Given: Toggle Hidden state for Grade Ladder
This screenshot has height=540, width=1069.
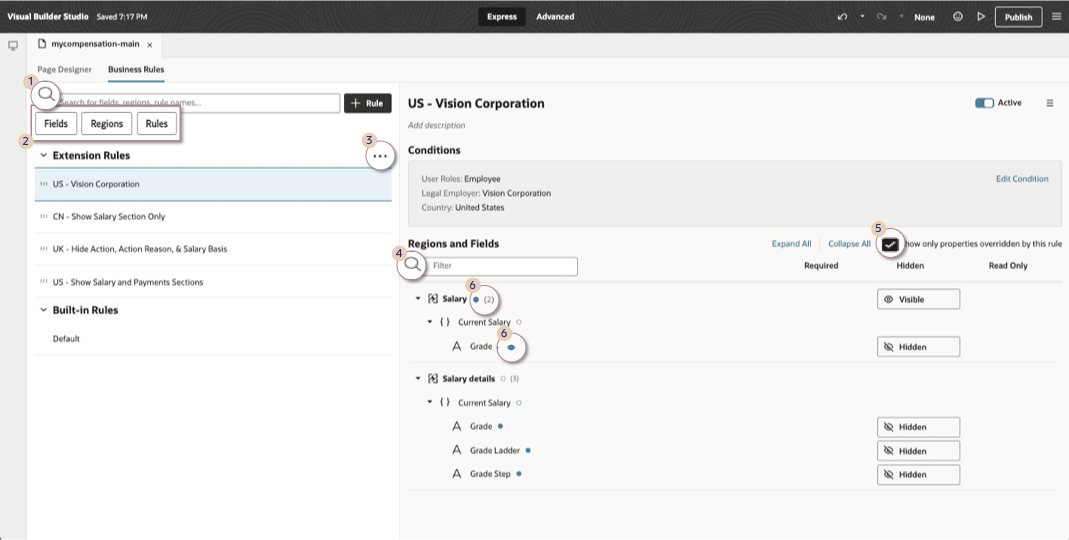Looking at the screenshot, I should point(918,451).
